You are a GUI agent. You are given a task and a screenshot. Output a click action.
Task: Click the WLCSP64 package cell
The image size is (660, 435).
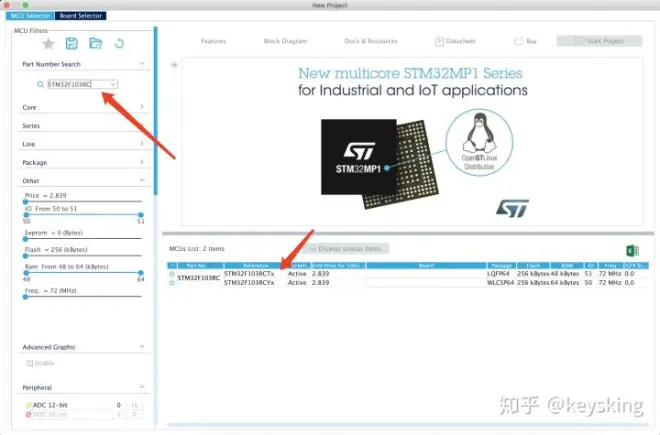click(x=500, y=283)
